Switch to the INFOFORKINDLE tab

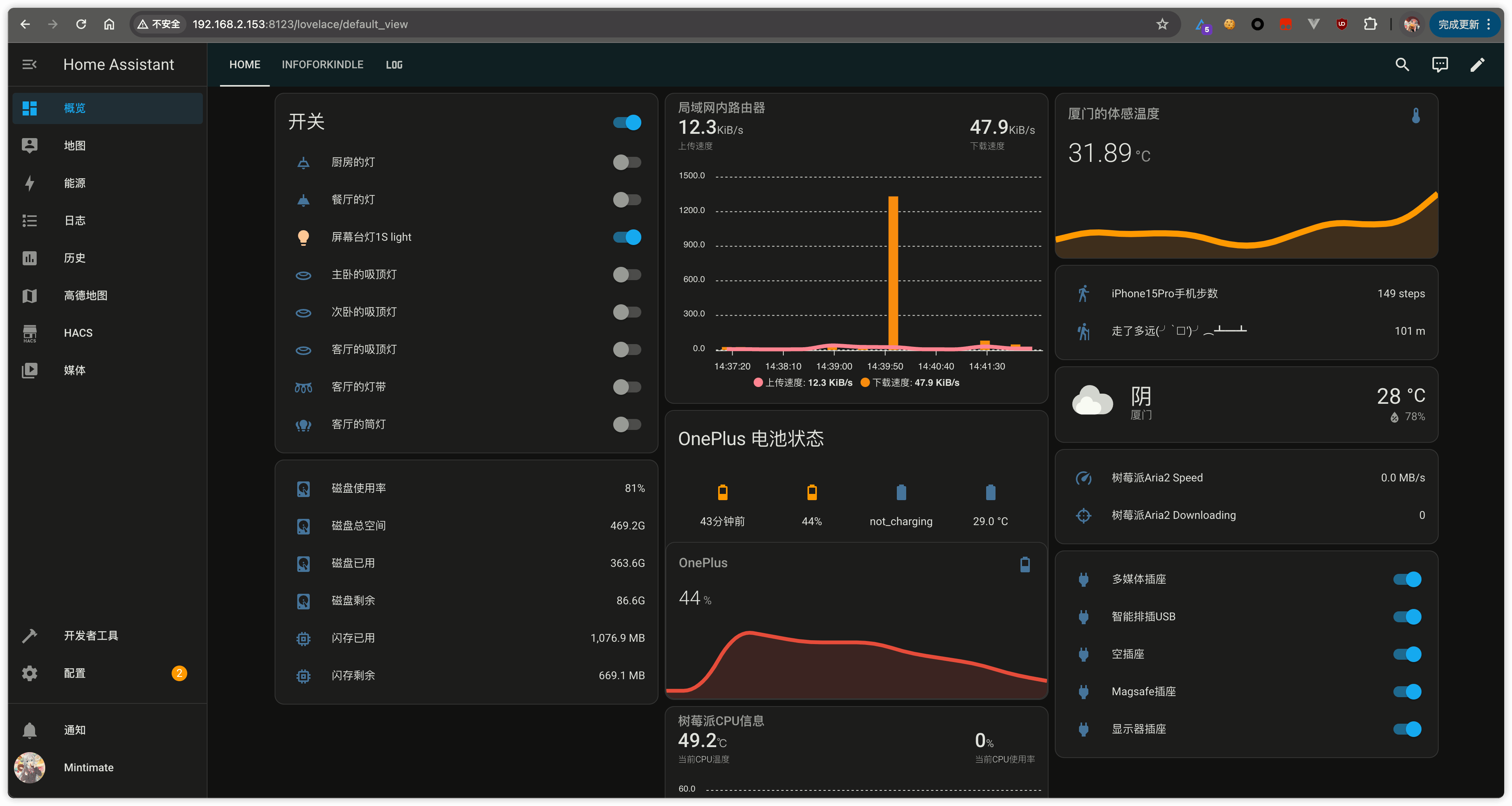(x=322, y=65)
